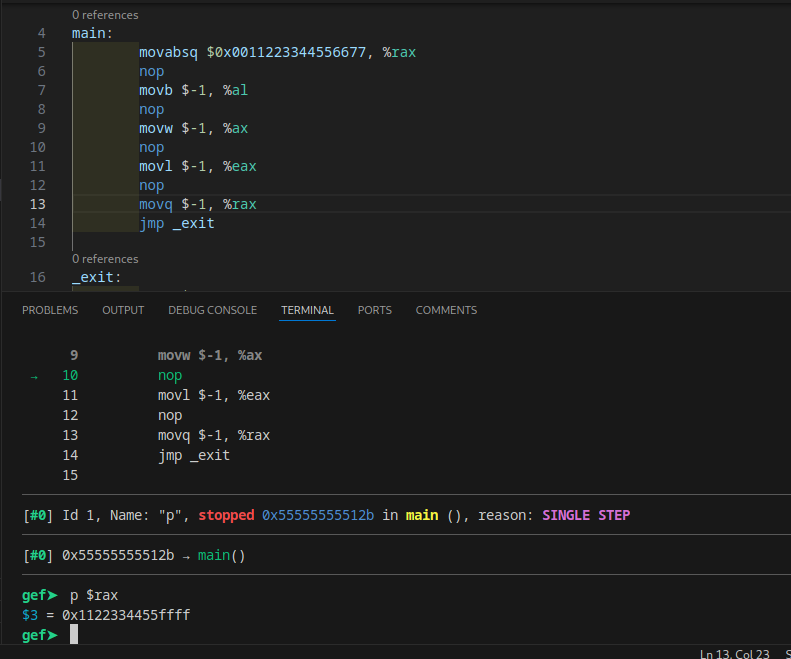Click the '_exit:' label on line 16
This screenshot has height=659, width=791.
coord(97,277)
